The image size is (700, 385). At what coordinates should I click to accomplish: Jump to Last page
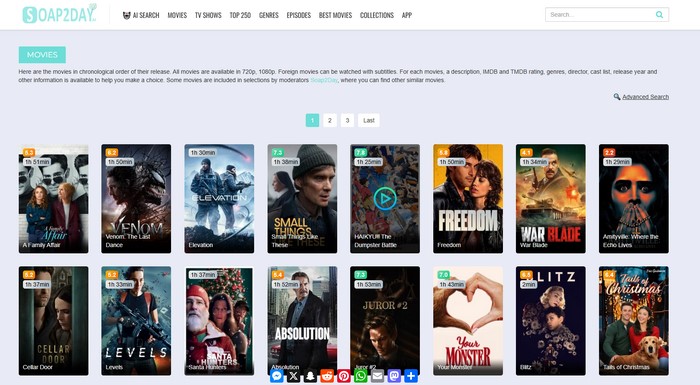click(369, 121)
